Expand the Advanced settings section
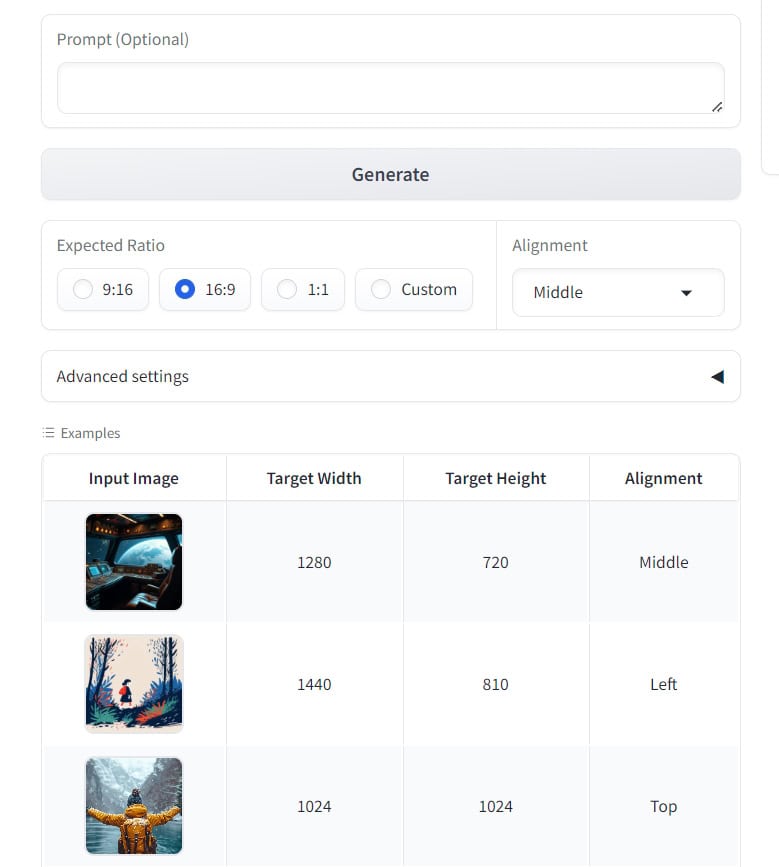Viewport: 779px width, 867px height. (390, 376)
